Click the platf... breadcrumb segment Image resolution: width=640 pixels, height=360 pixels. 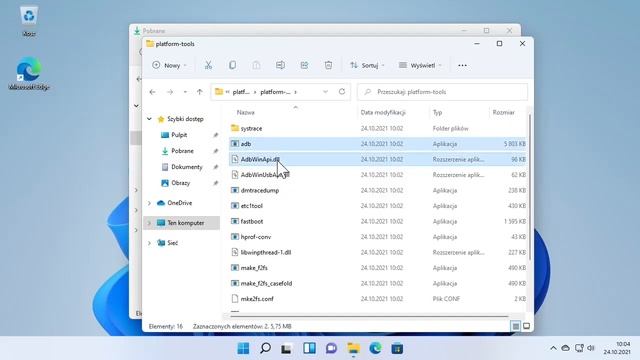tap(241, 92)
